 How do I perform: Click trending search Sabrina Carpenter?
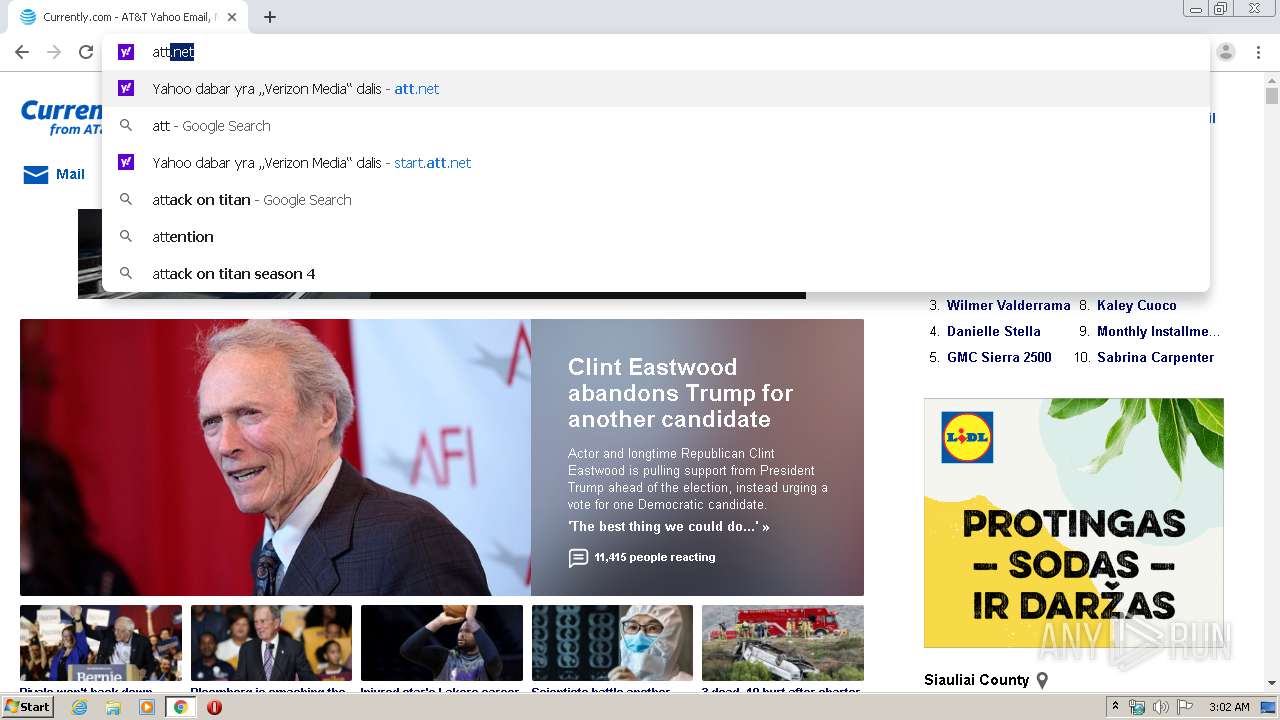[x=1155, y=357]
